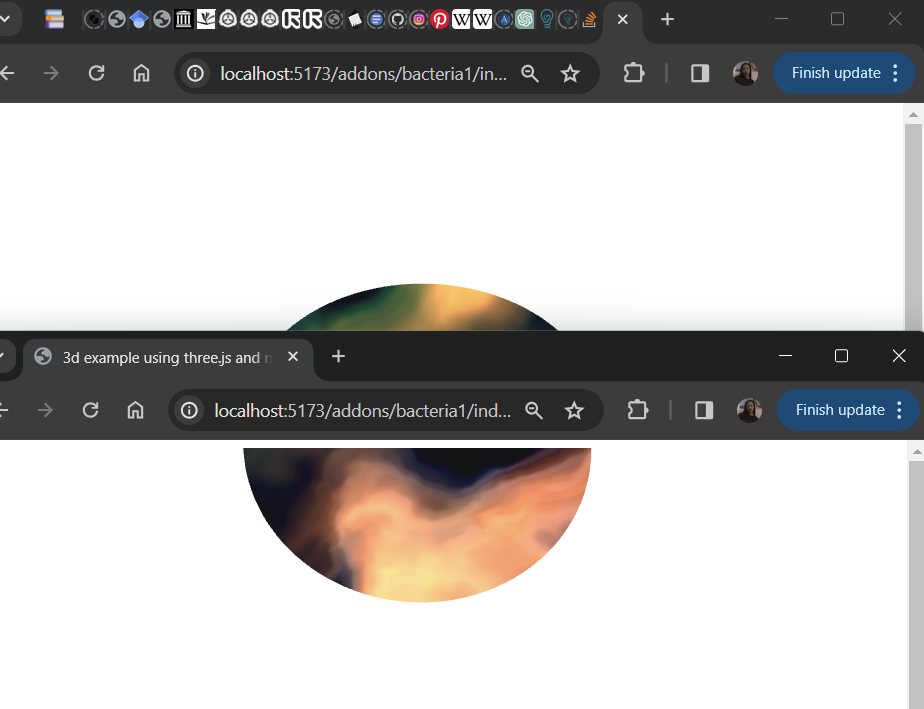Switch to the '3d example using three.js' tab
This screenshot has width=924, height=709.
pyautogui.click(x=160, y=357)
